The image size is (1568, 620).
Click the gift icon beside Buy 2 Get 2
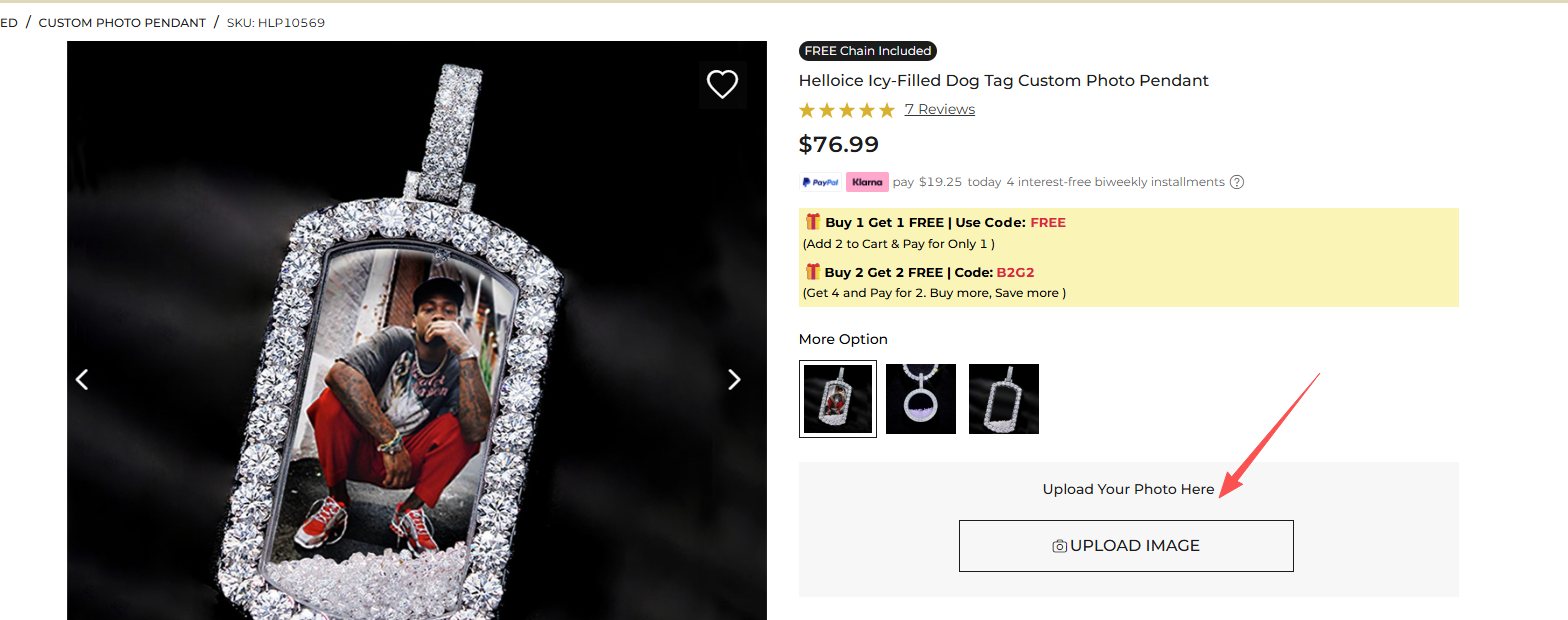coord(812,272)
